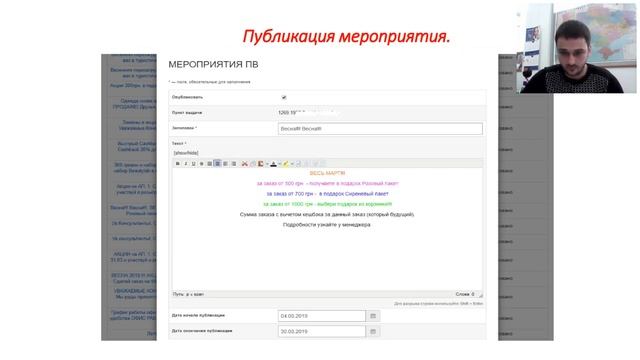Image resolution: width=640 pixels, height=360 pixels.
Task: Copy selection with the toolbar copy icon
Action: point(253,164)
